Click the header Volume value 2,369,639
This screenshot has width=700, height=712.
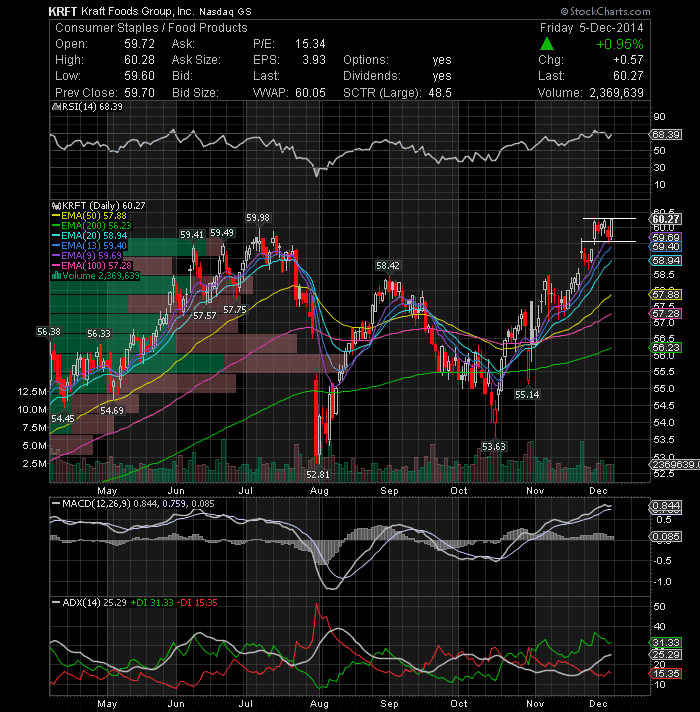616,93
